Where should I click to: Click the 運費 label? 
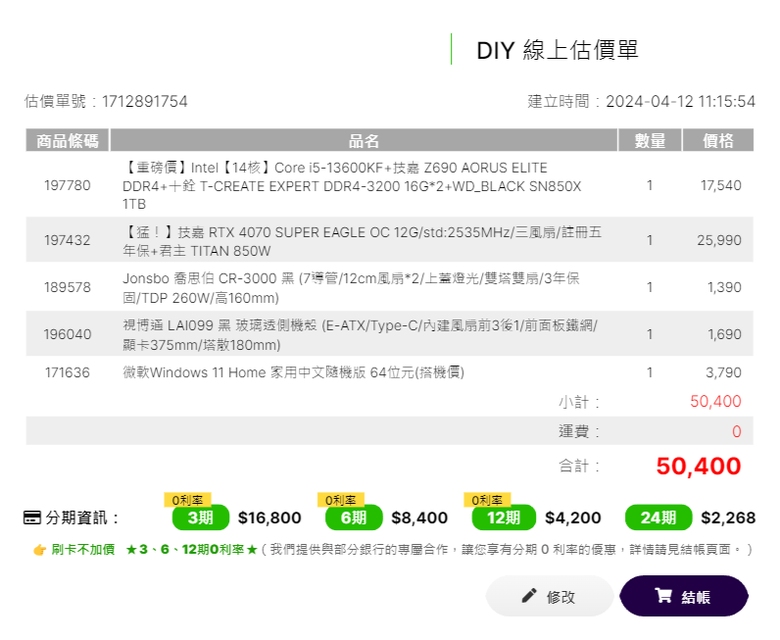tap(579, 431)
